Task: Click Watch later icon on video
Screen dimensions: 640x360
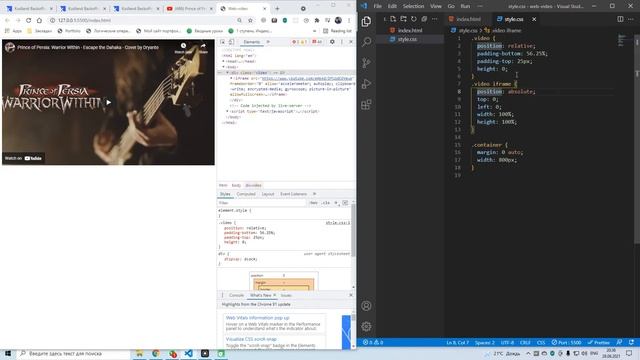Action: (x=183, y=48)
